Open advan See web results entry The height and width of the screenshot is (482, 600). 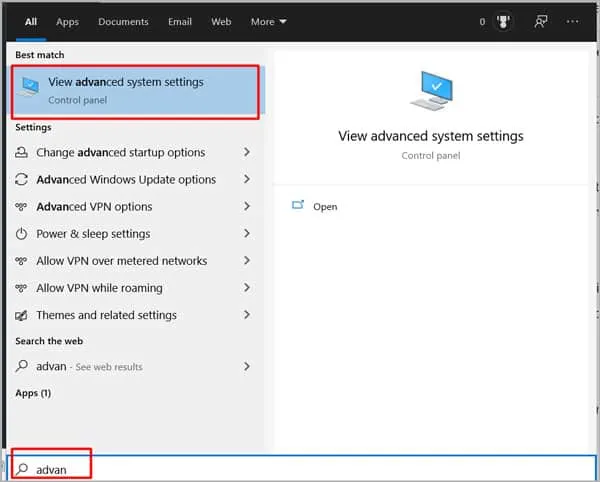pyautogui.click(x=132, y=366)
